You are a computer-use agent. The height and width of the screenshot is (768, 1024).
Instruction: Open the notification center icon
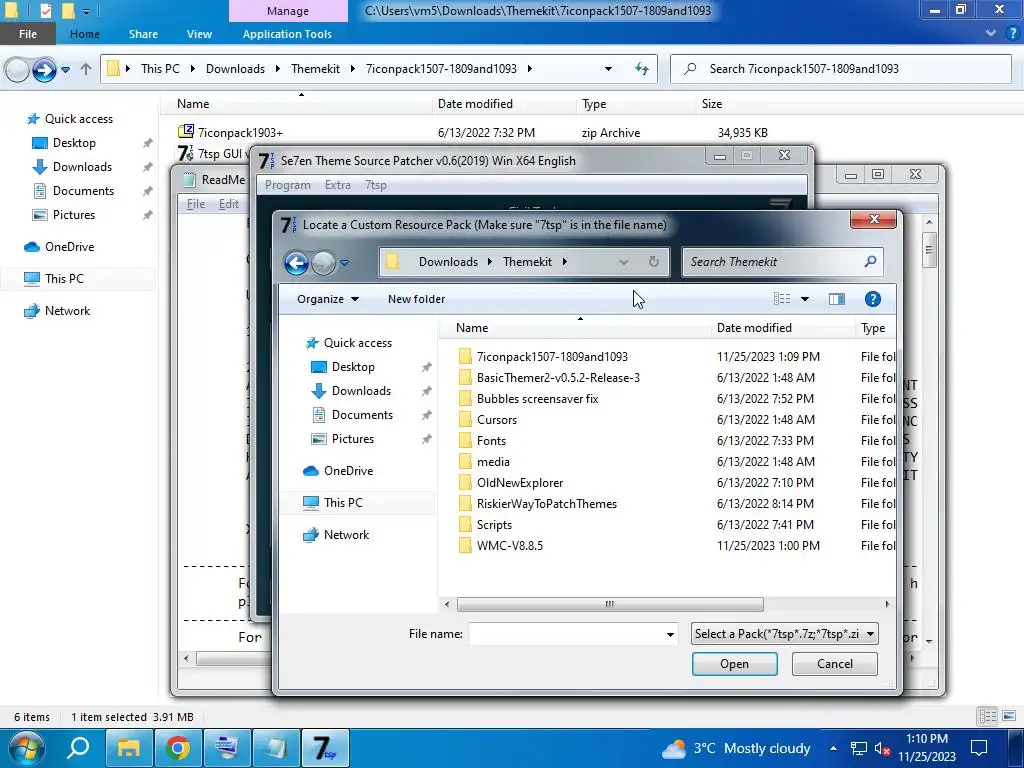click(x=978, y=748)
